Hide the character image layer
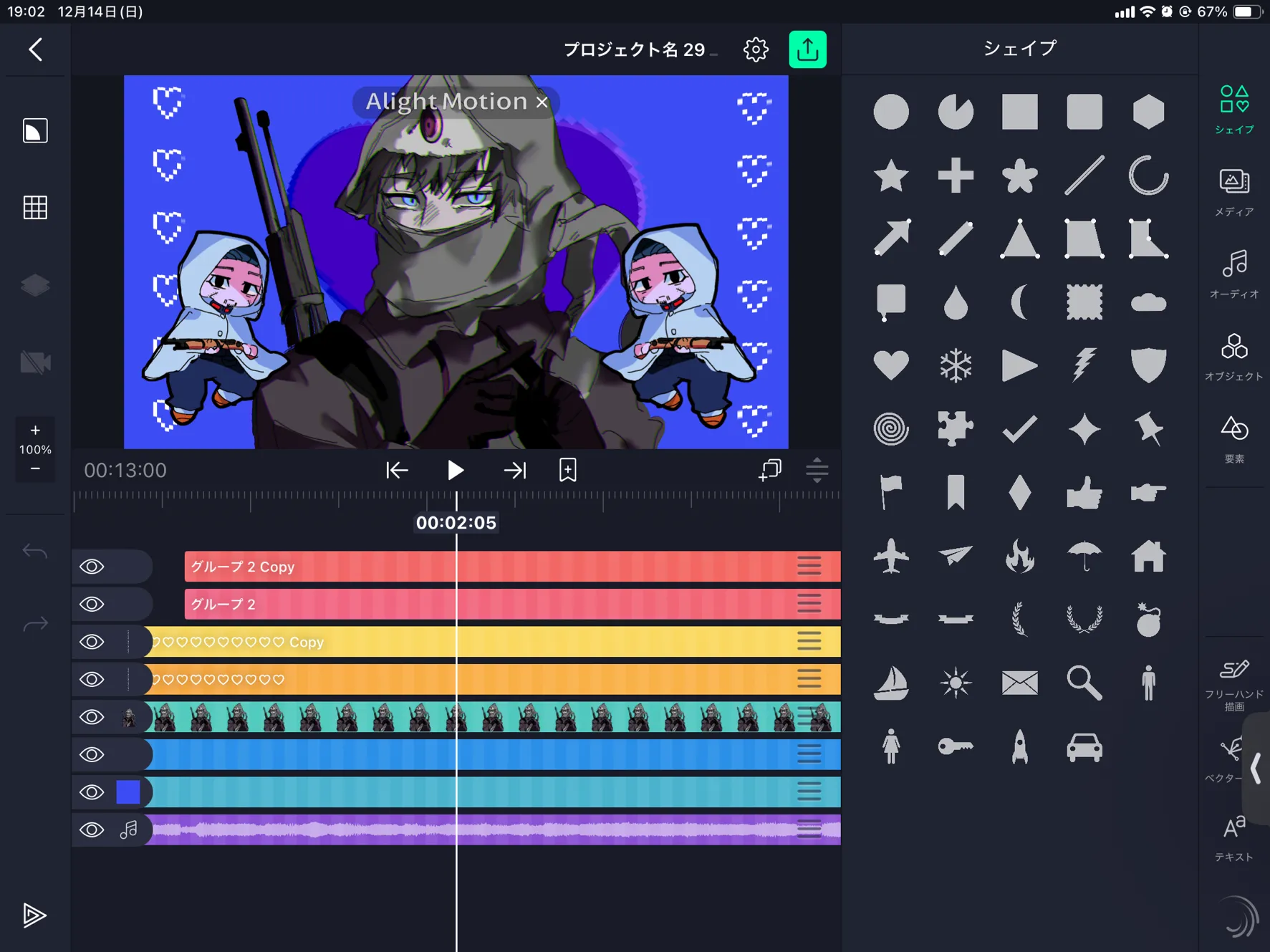The image size is (1270, 952). click(92, 717)
